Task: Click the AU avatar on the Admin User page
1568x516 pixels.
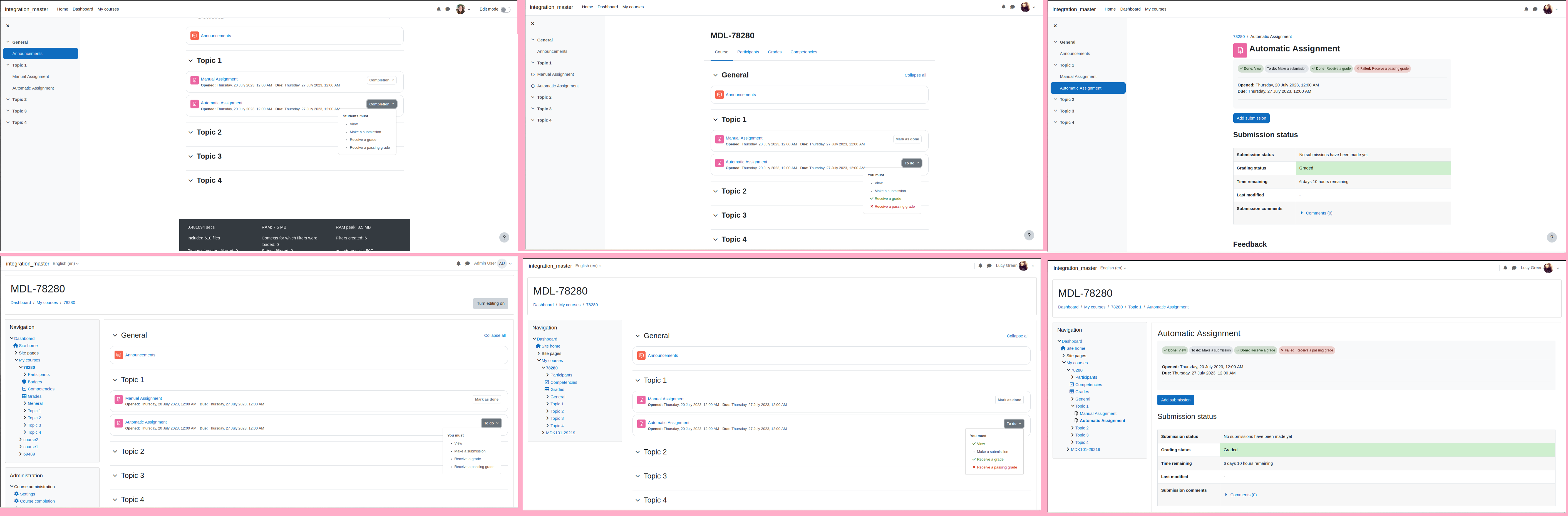Action: 502,264
